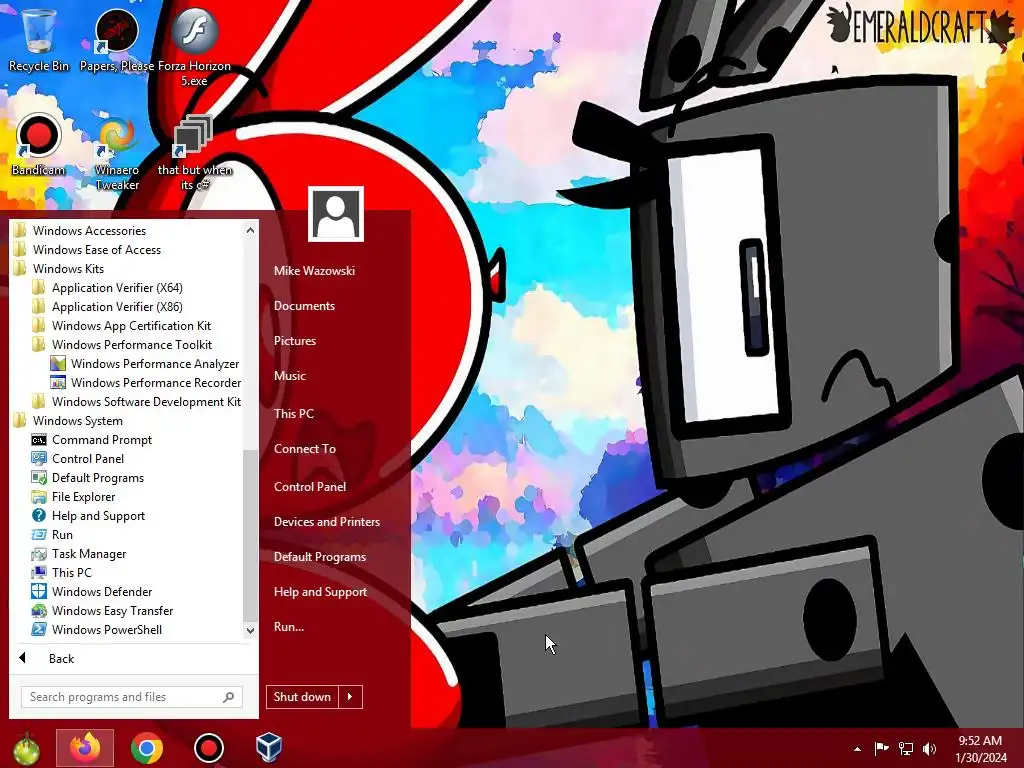Open Forza Horizon 5.exe desktop icon
Screen dimensions: 1024x768
pos(194,46)
